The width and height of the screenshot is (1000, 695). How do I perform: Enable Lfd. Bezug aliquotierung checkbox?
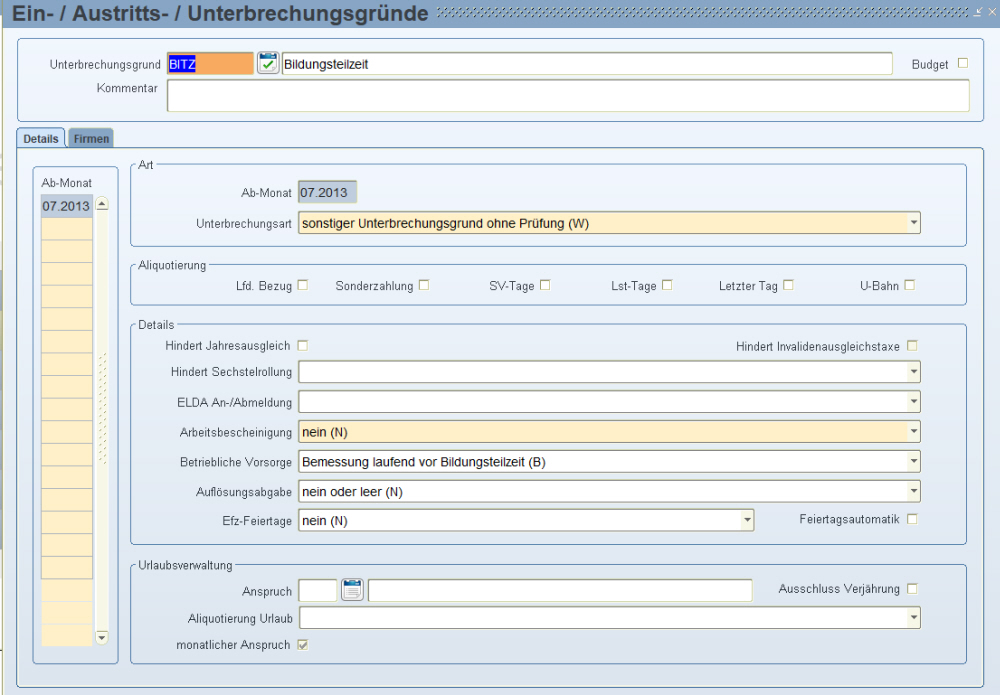[x=303, y=285]
